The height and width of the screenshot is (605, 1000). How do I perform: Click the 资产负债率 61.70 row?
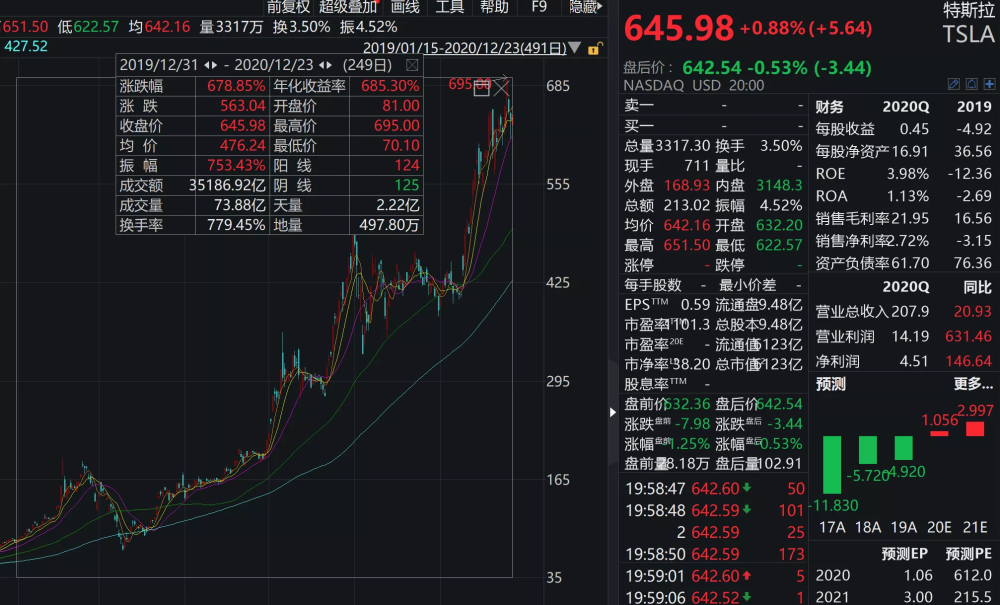pos(903,263)
